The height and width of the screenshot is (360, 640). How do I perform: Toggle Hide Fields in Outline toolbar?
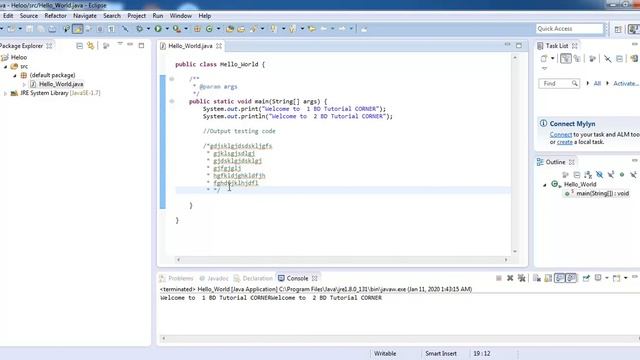[599, 175]
